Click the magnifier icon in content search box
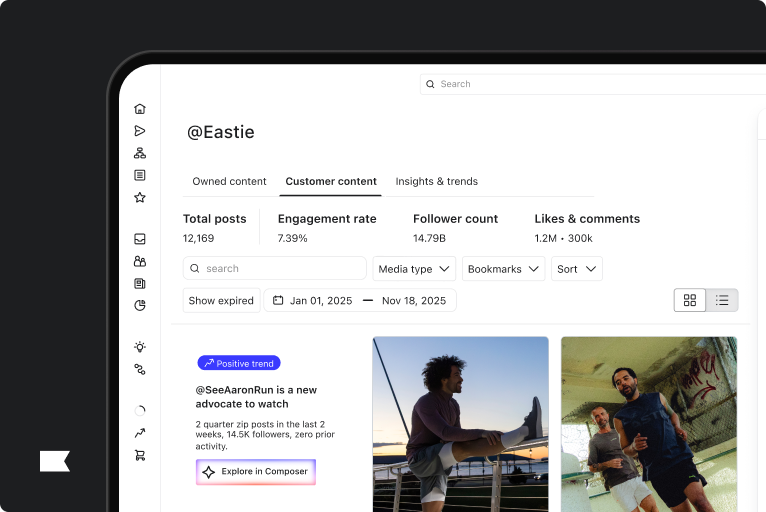 pyautogui.click(x=194, y=268)
